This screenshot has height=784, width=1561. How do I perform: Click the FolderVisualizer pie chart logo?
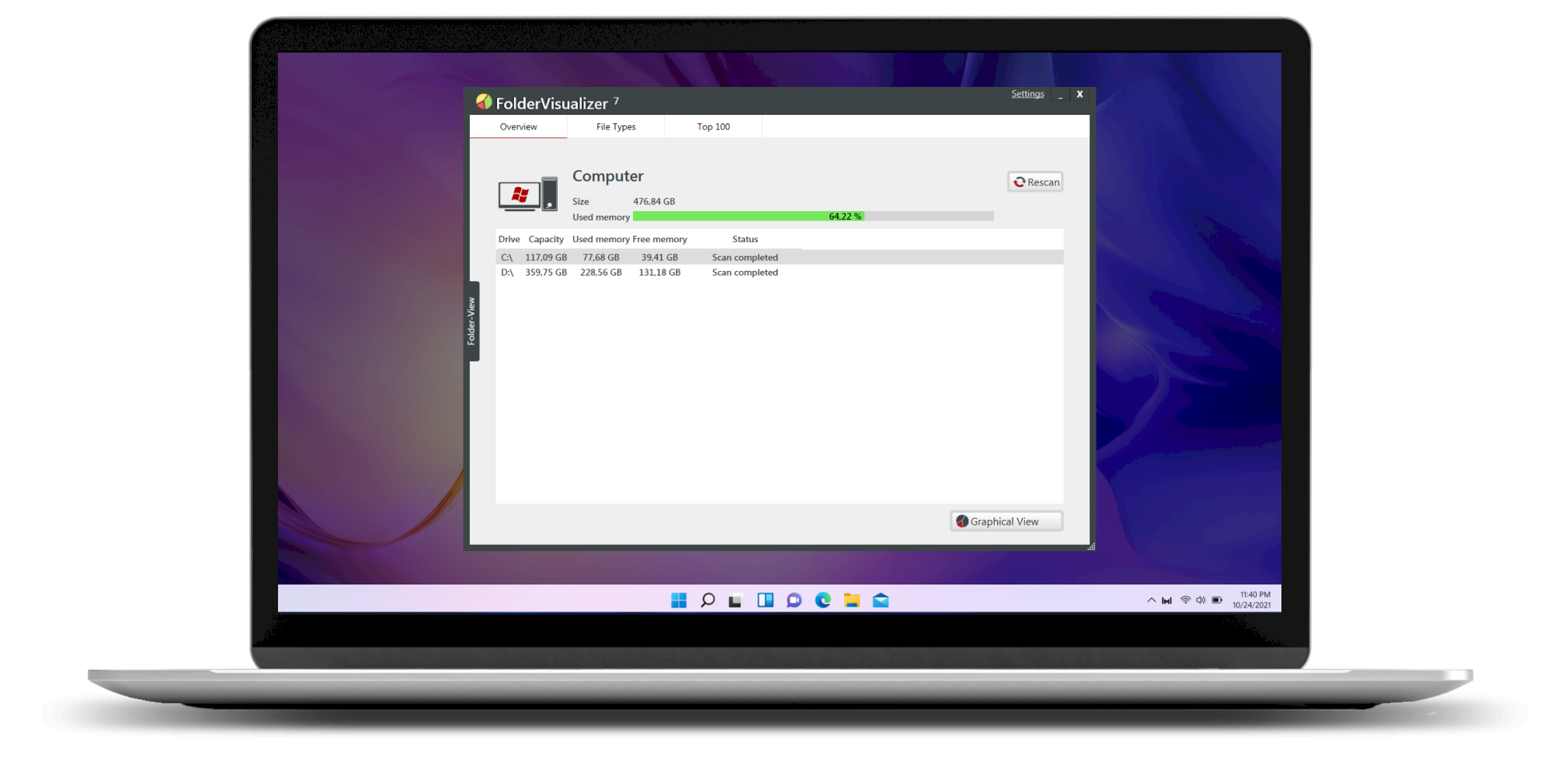pos(485,101)
